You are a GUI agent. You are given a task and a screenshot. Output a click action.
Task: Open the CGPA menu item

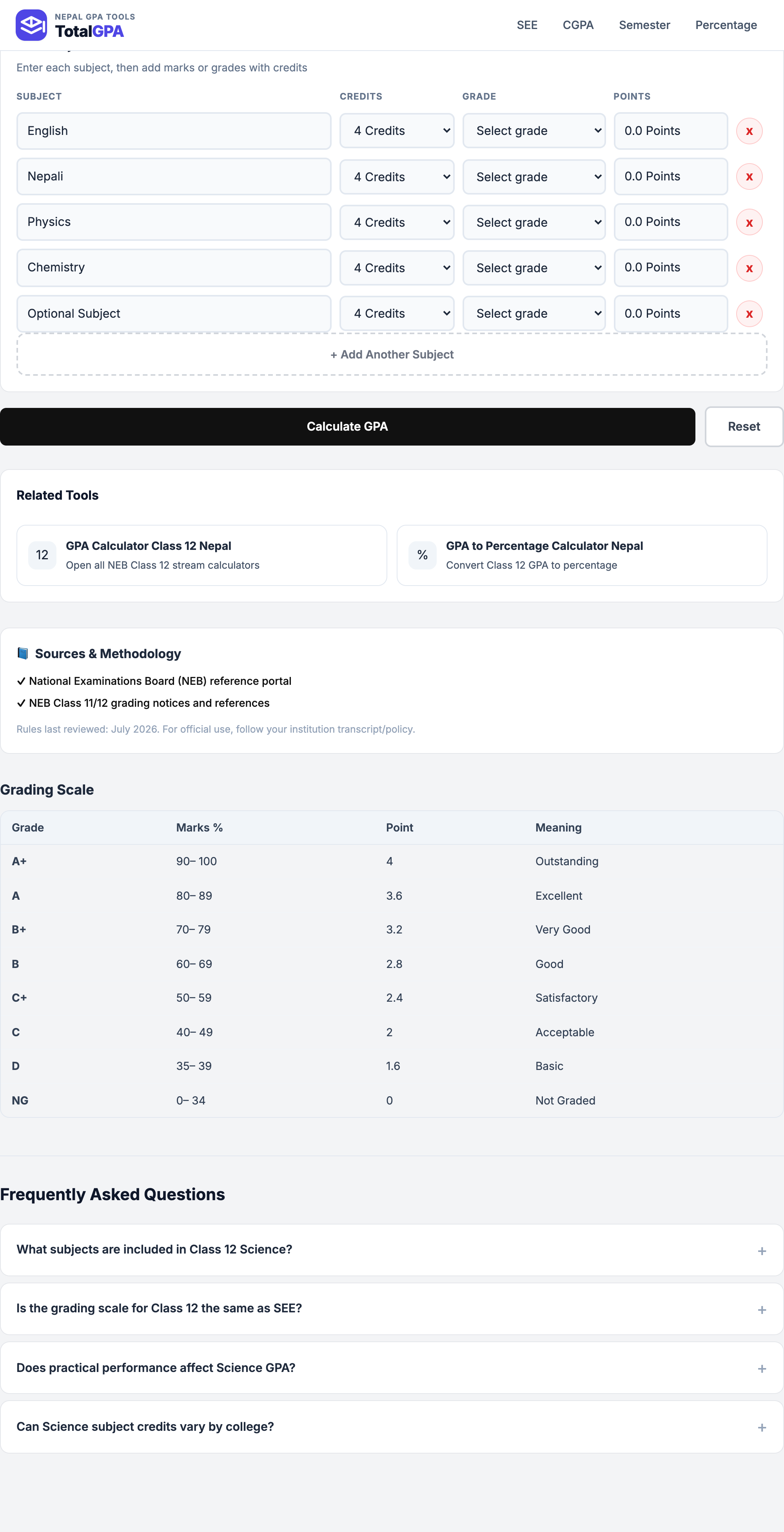point(578,25)
